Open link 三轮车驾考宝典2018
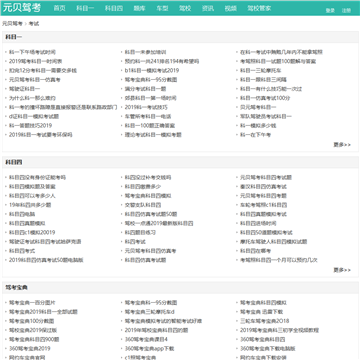Screen dimensions: 360x360 pos(265,321)
